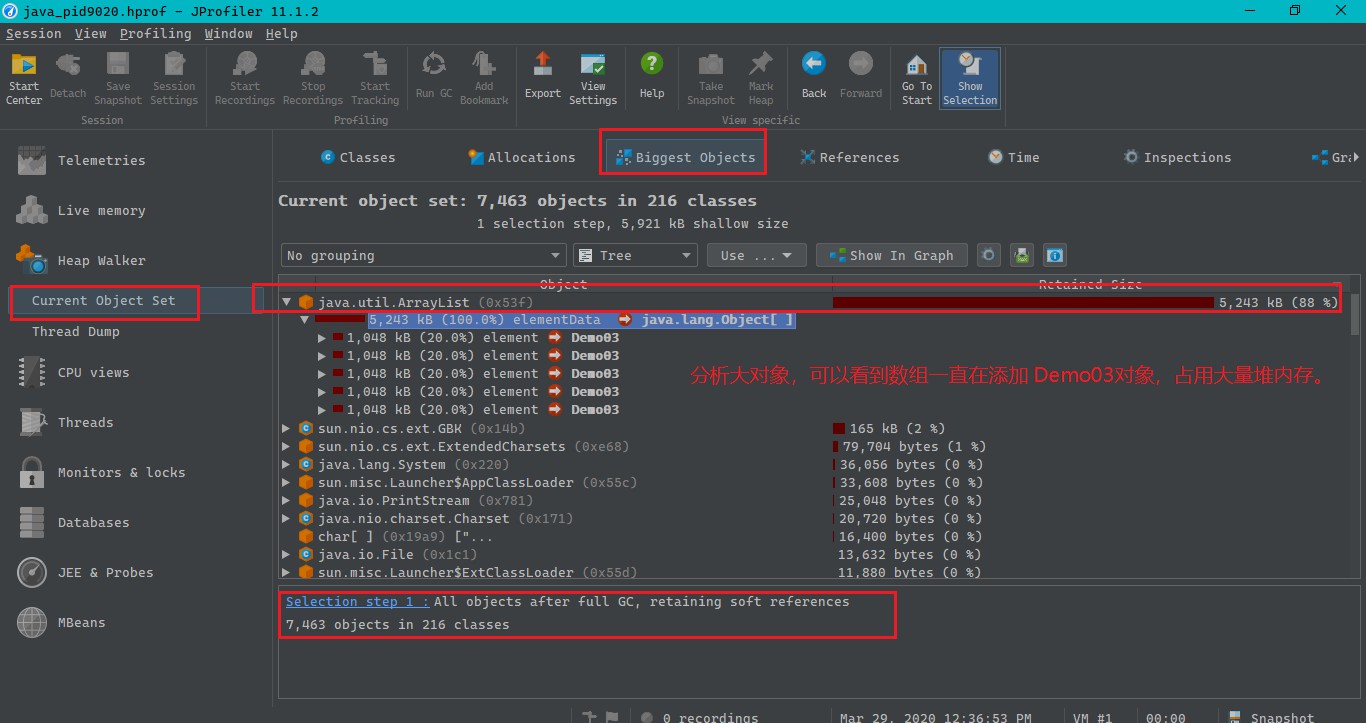Switch to the Inspections tab

(1177, 157)
